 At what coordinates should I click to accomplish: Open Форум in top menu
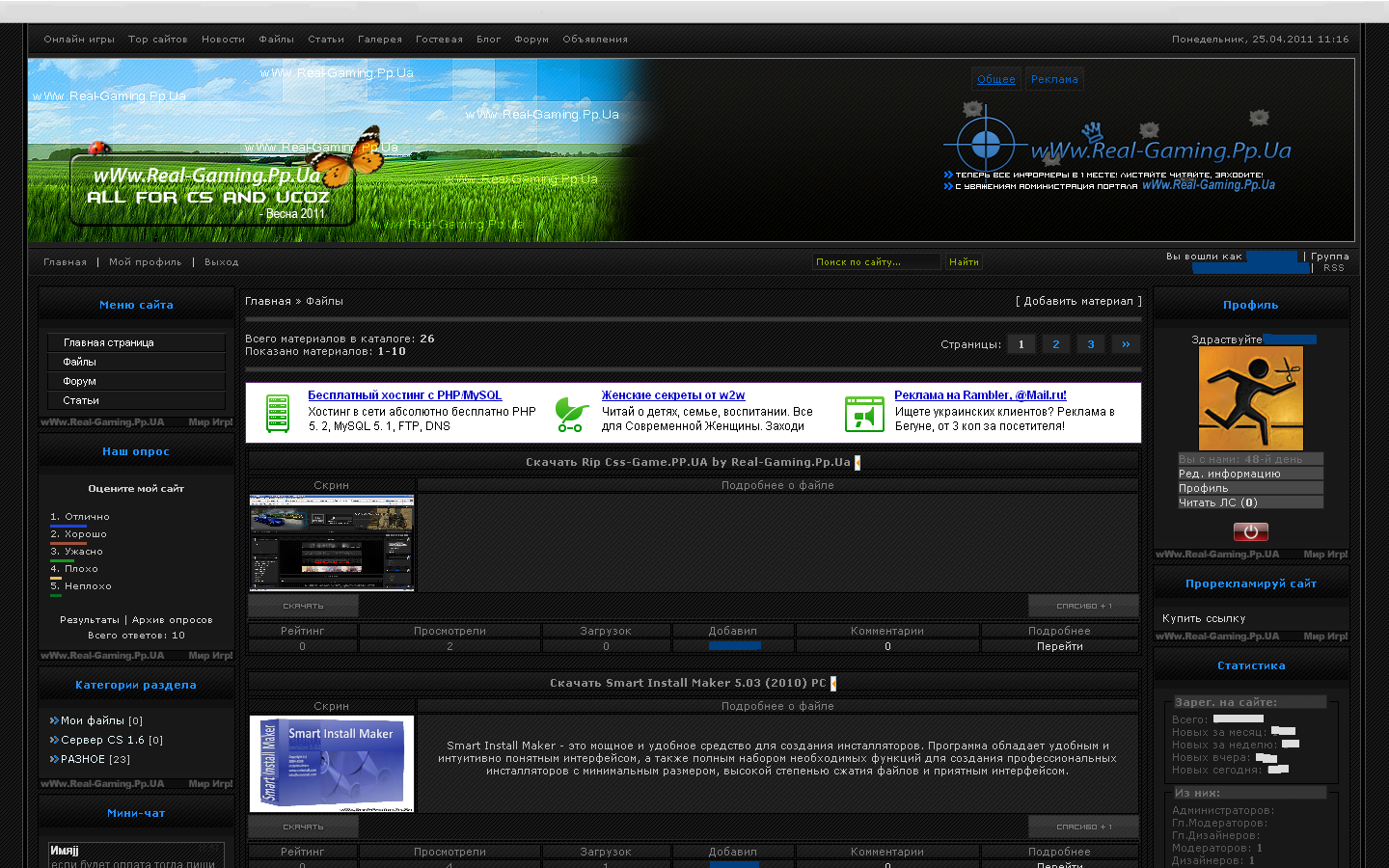[531, 40]
